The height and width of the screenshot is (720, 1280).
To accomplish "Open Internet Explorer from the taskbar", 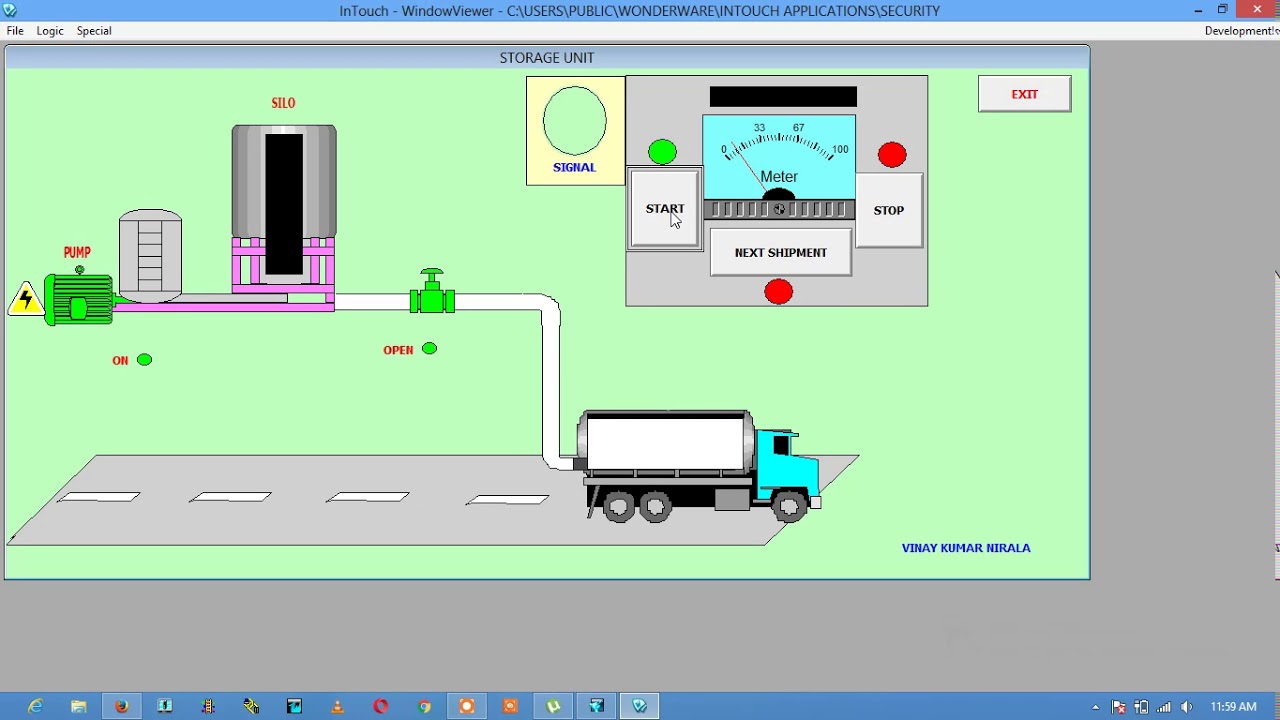I will point(35,707).
